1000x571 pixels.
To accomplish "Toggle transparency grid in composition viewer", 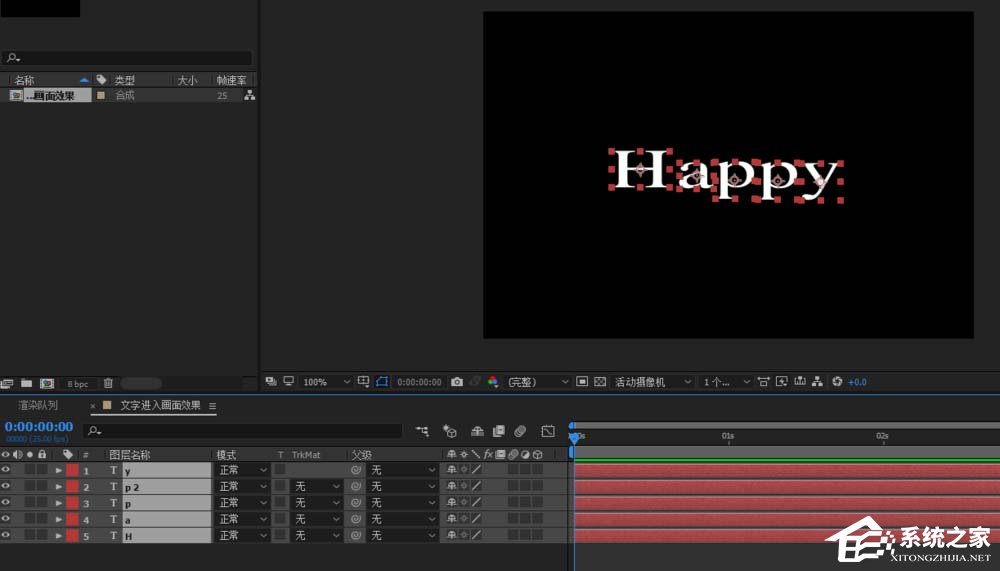I will pos(600,382).
